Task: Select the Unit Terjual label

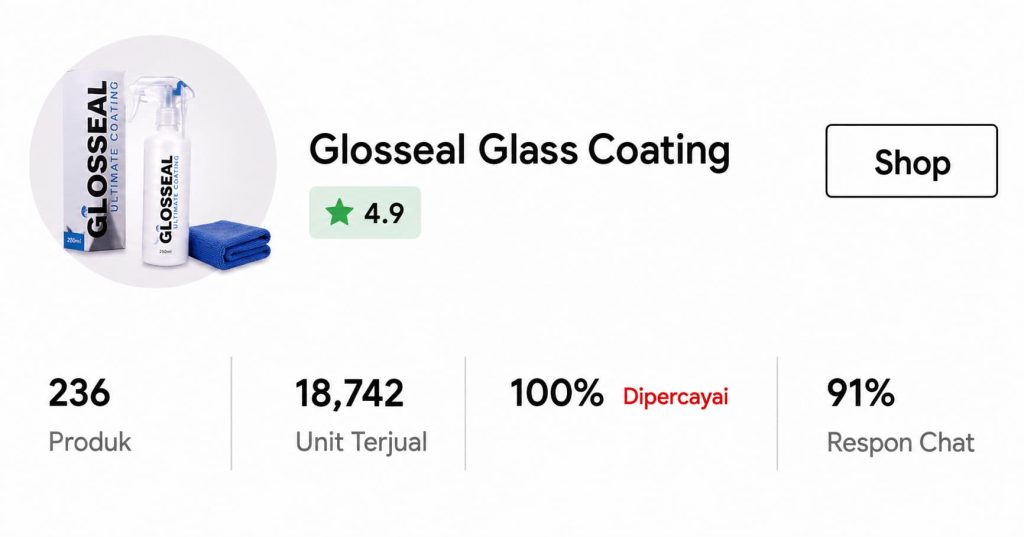Action: point(361,442)
